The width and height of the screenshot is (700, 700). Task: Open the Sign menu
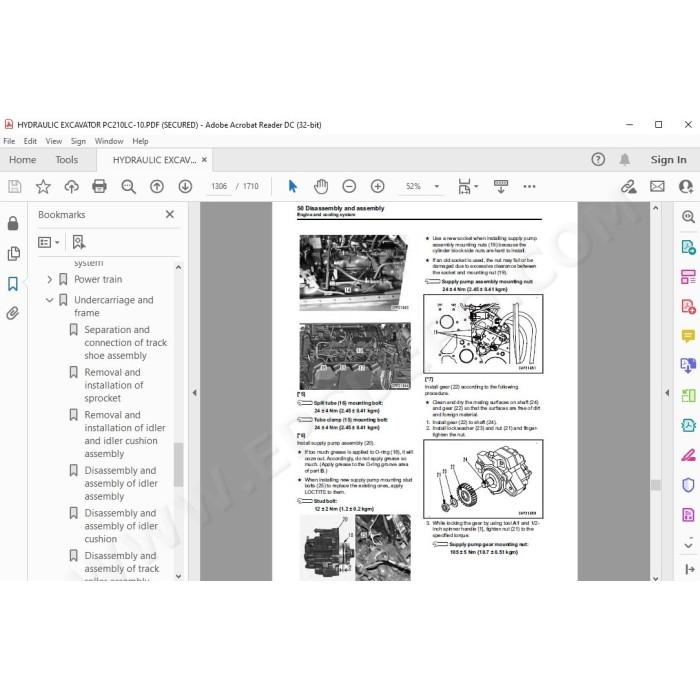[78, 141]
